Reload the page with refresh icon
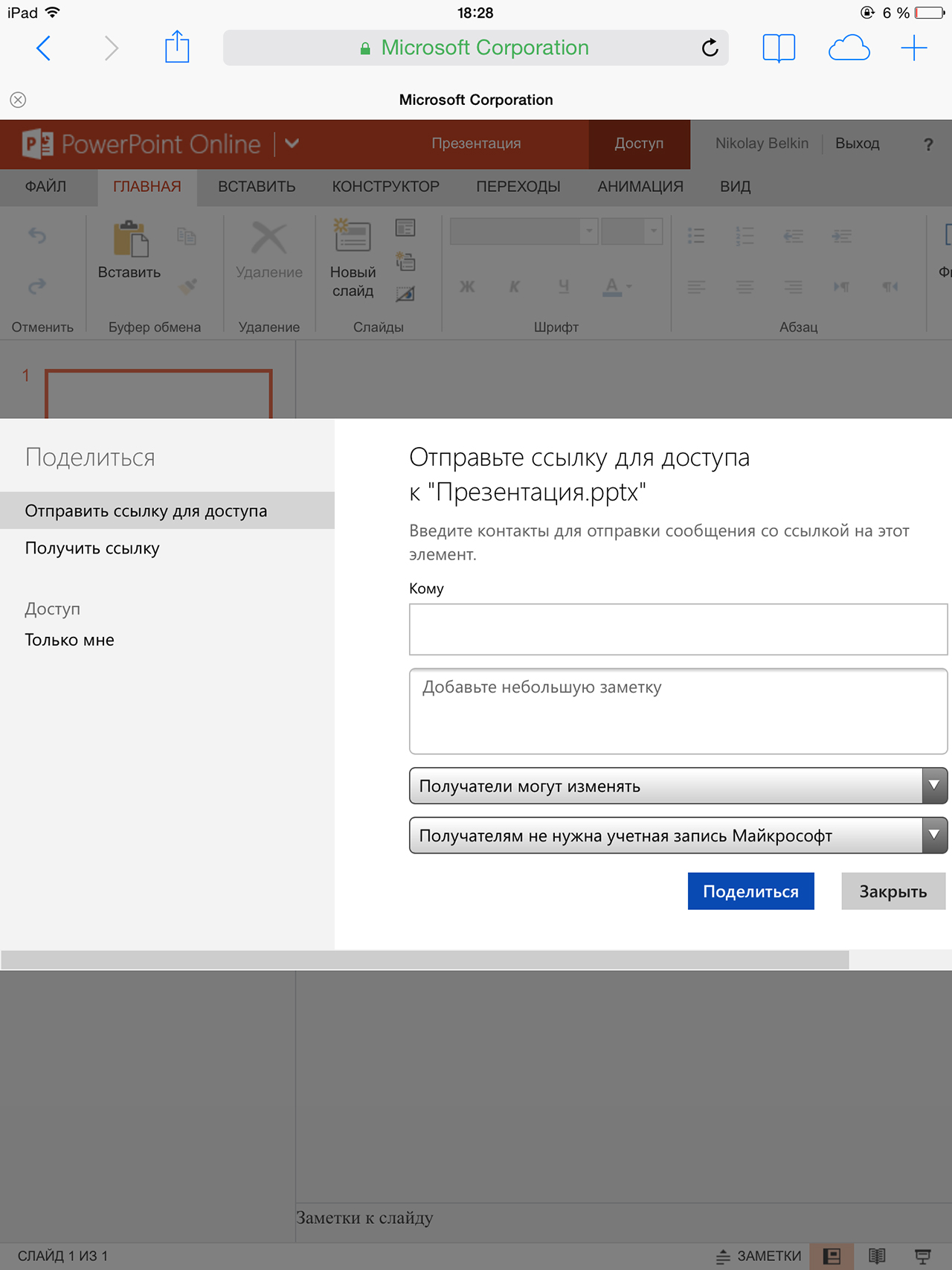The height and width of the screenshot is (1270, 952). tap(710, 48)
